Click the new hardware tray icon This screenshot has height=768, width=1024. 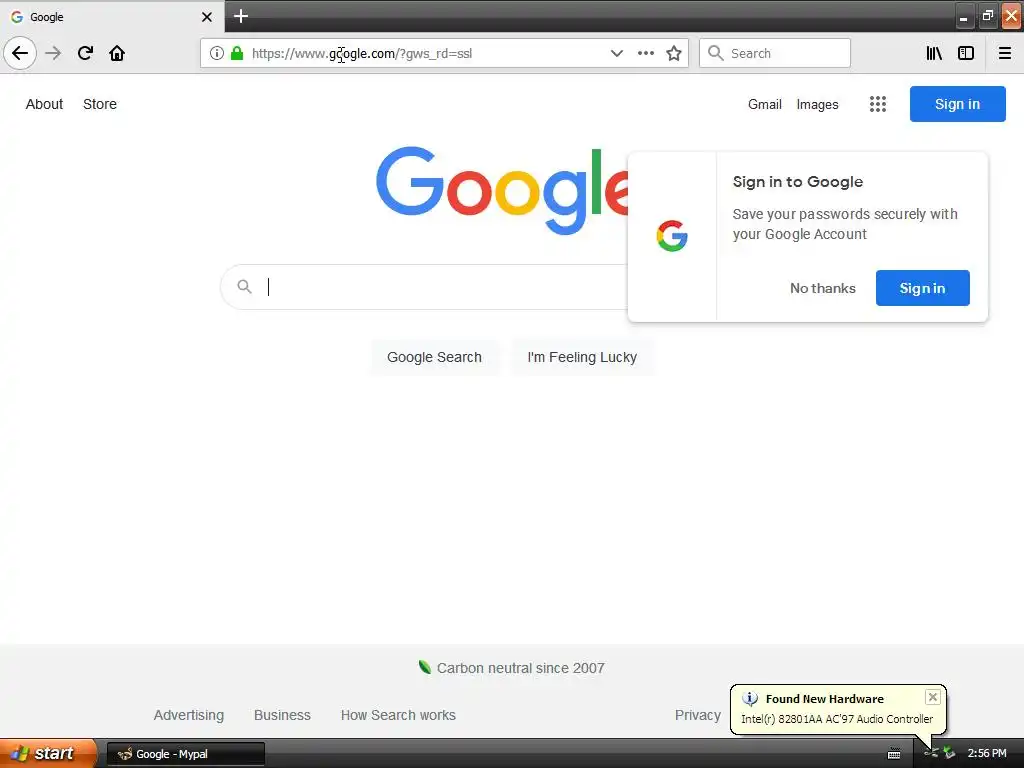[x=931, y=753]
